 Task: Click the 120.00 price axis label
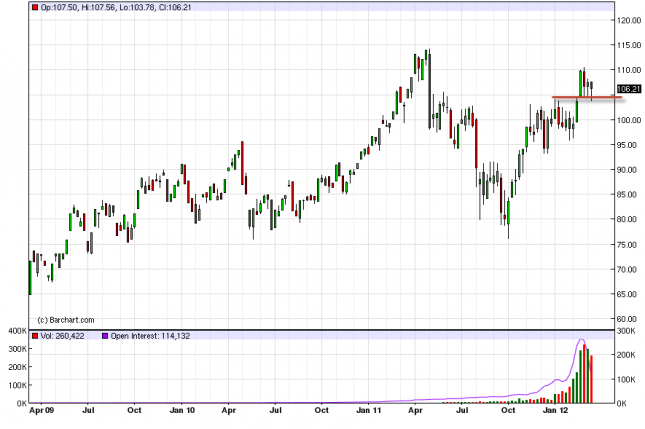pos(629,20)
